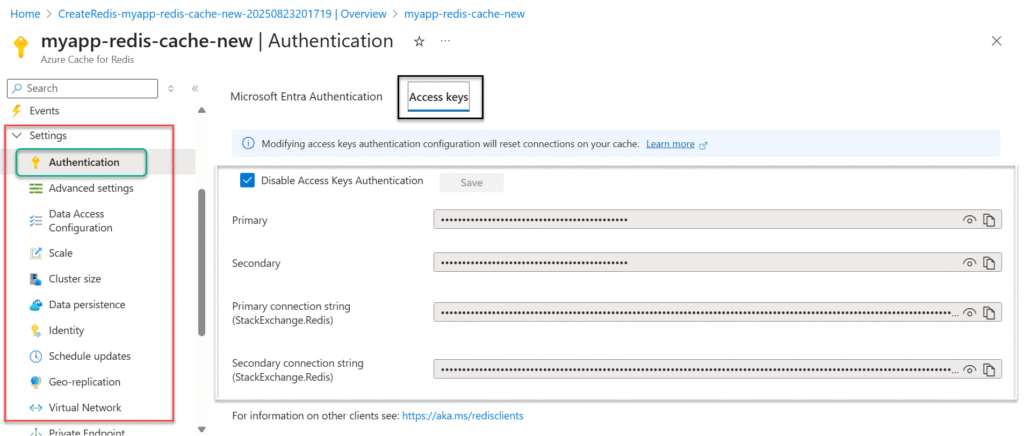This screenshot has width=1024, height=436.
Task: Open Identity settings
Action: (67, 331)
